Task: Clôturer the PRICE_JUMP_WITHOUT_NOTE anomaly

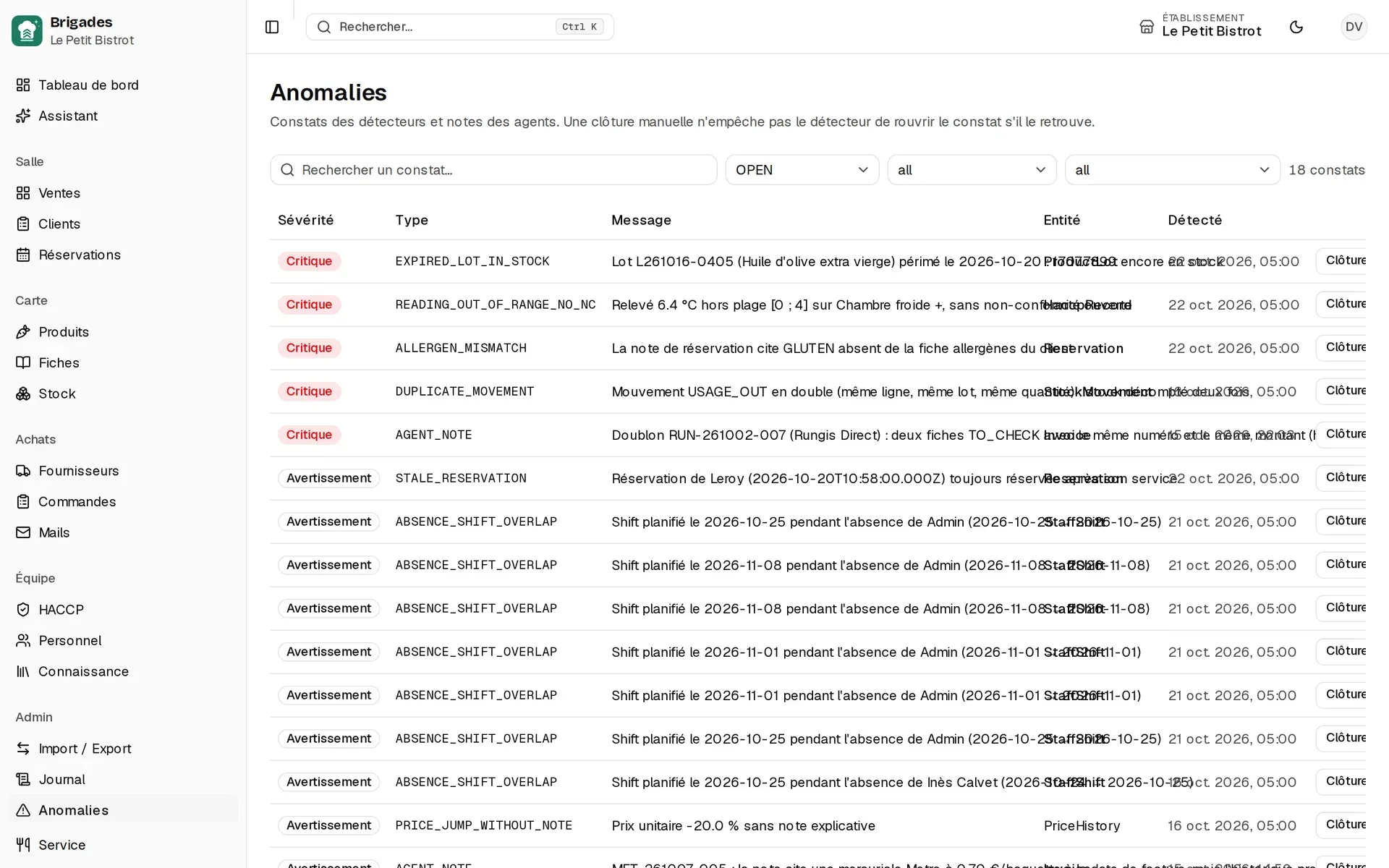Action: coord(1341,825)
